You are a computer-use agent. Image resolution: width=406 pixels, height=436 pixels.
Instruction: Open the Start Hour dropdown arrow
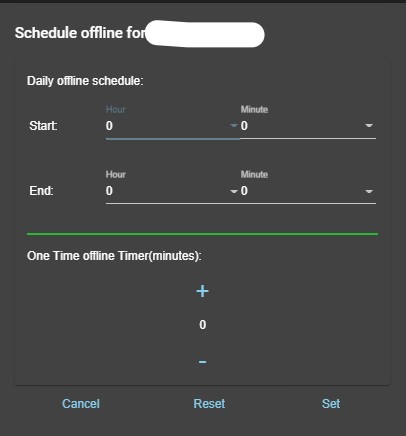point(234,126)
